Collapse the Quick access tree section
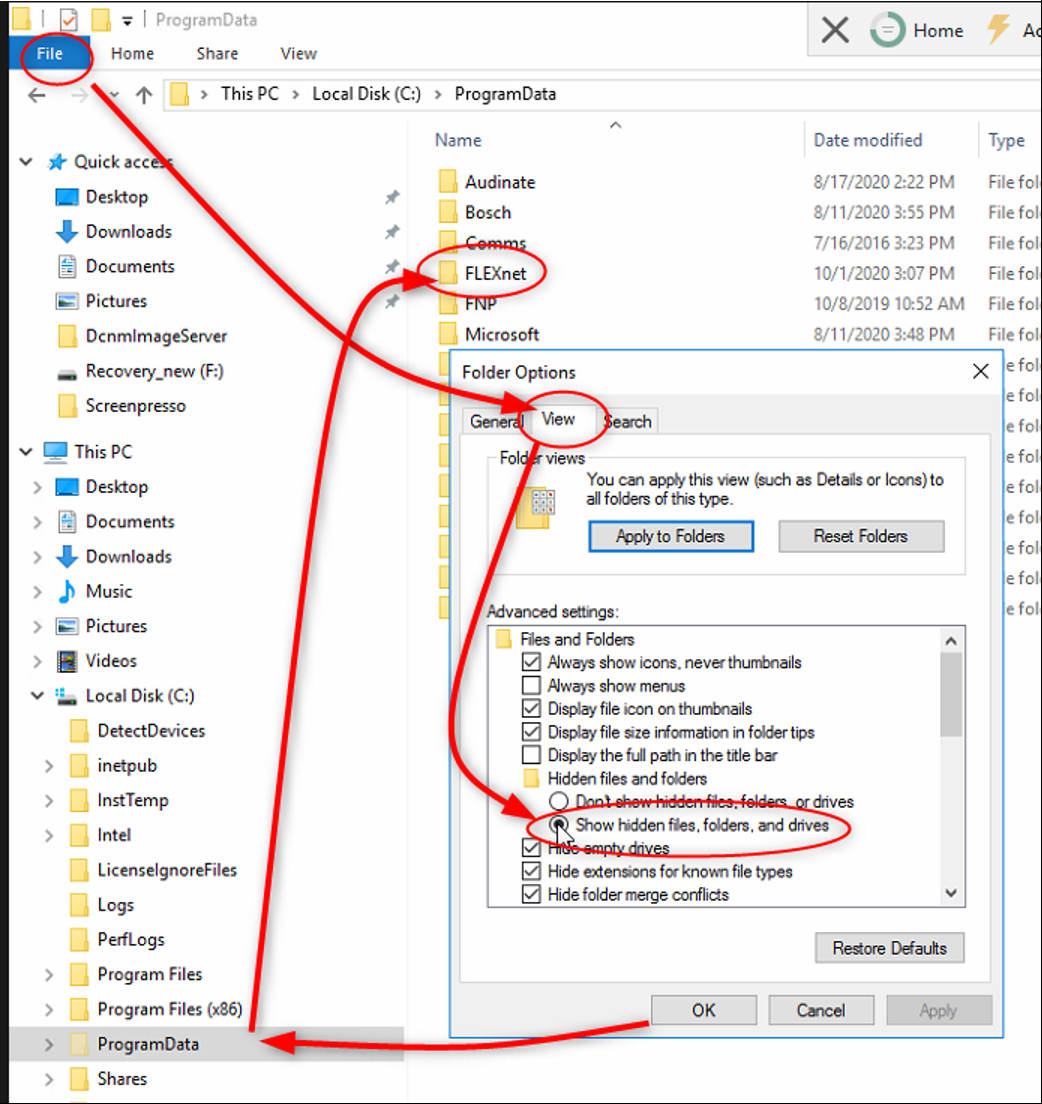This screenshot has width=1042, height=1104. (x=26, y=162)
